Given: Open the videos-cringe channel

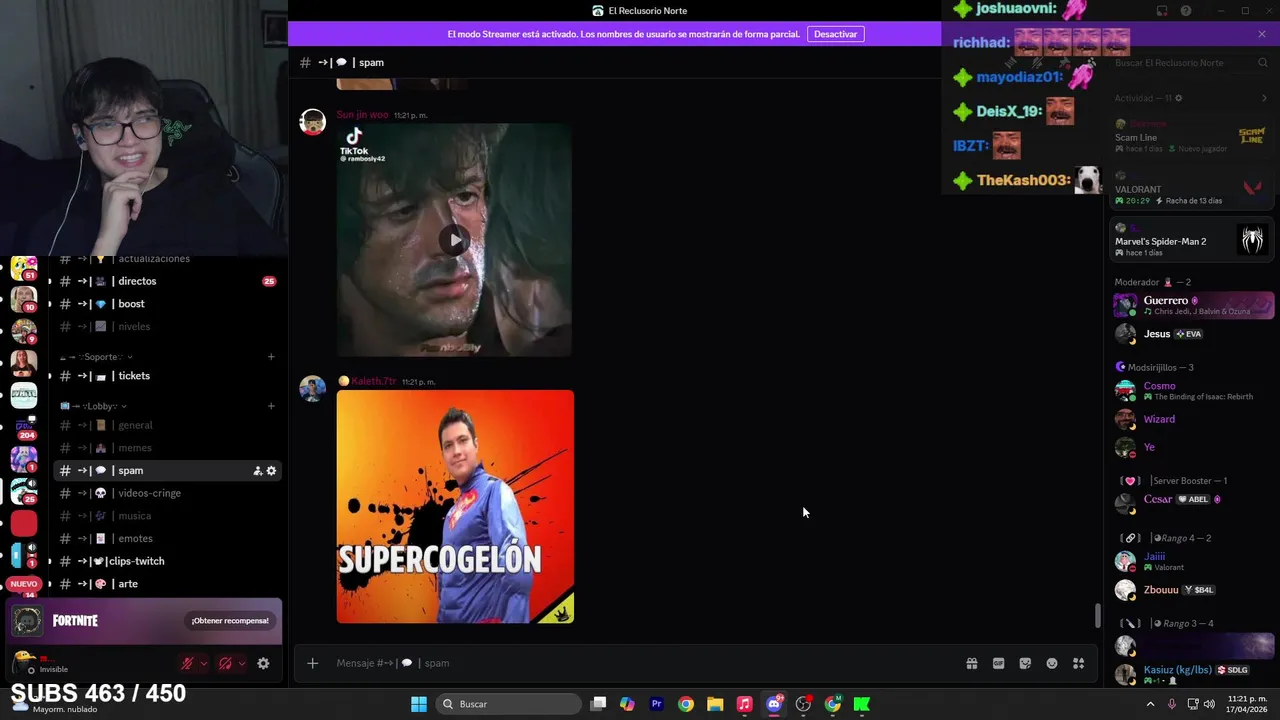Looking at the screenshot, I should (167, 493).
